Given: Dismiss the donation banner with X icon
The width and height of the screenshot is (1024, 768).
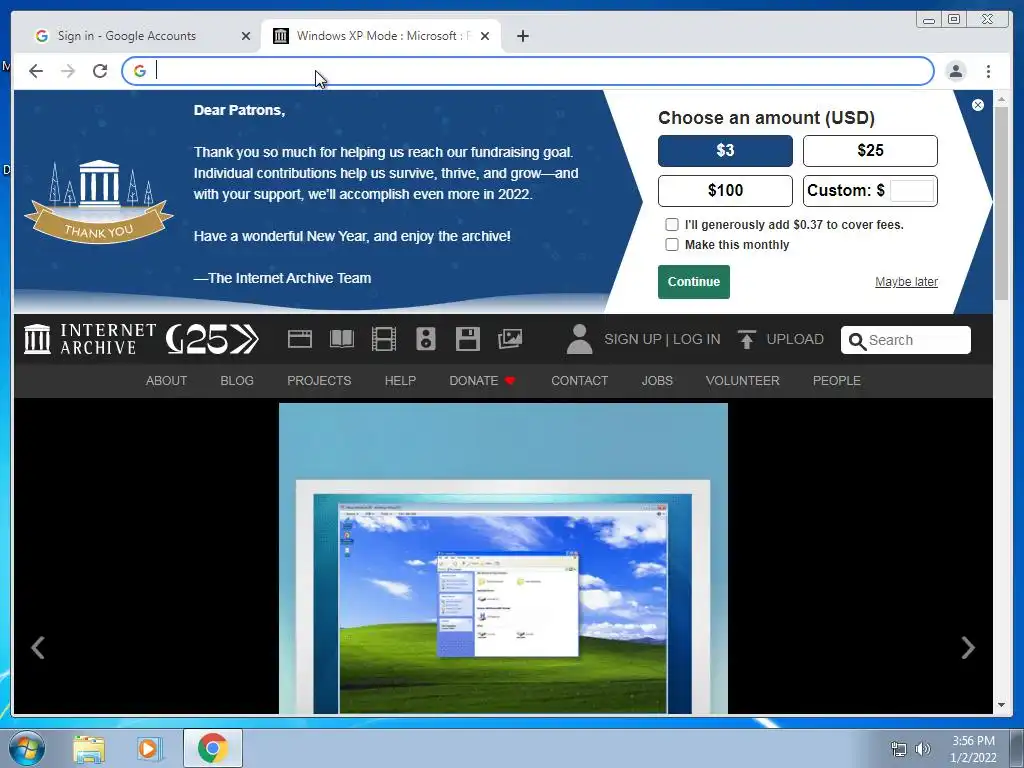Looking at the screenshot, I should 978,105.
